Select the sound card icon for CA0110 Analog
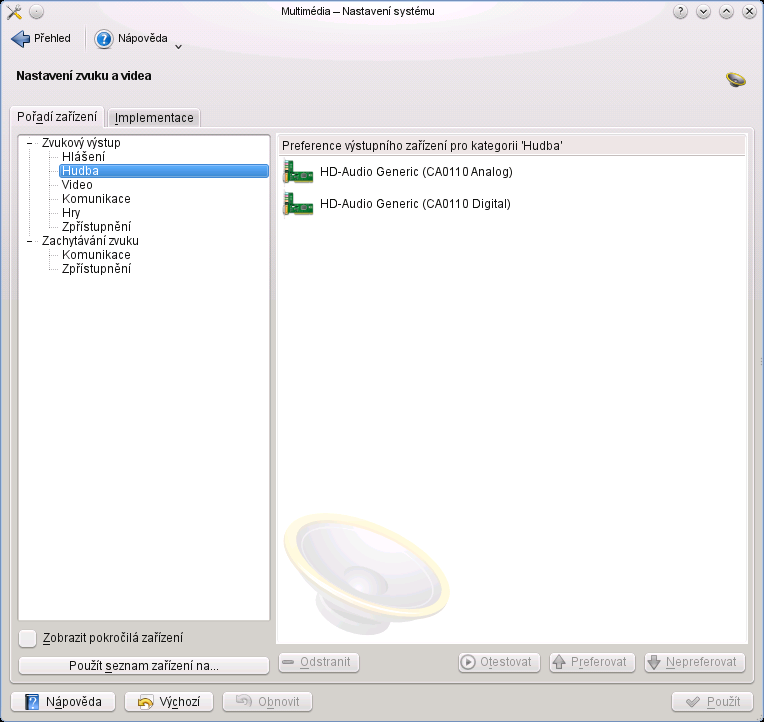 (x=298, y=172)
